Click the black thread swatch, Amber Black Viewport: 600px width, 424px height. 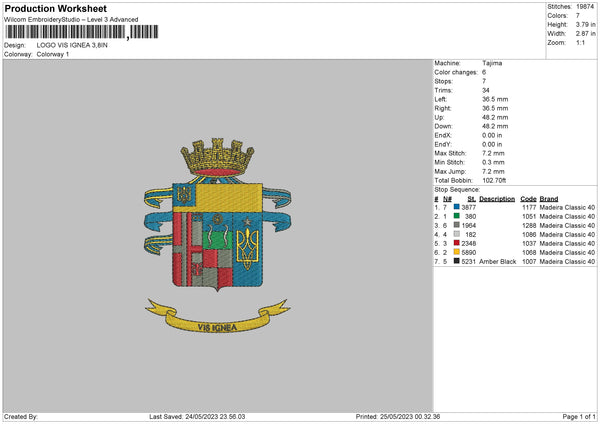pyautogui.click(x=457, y=261)
